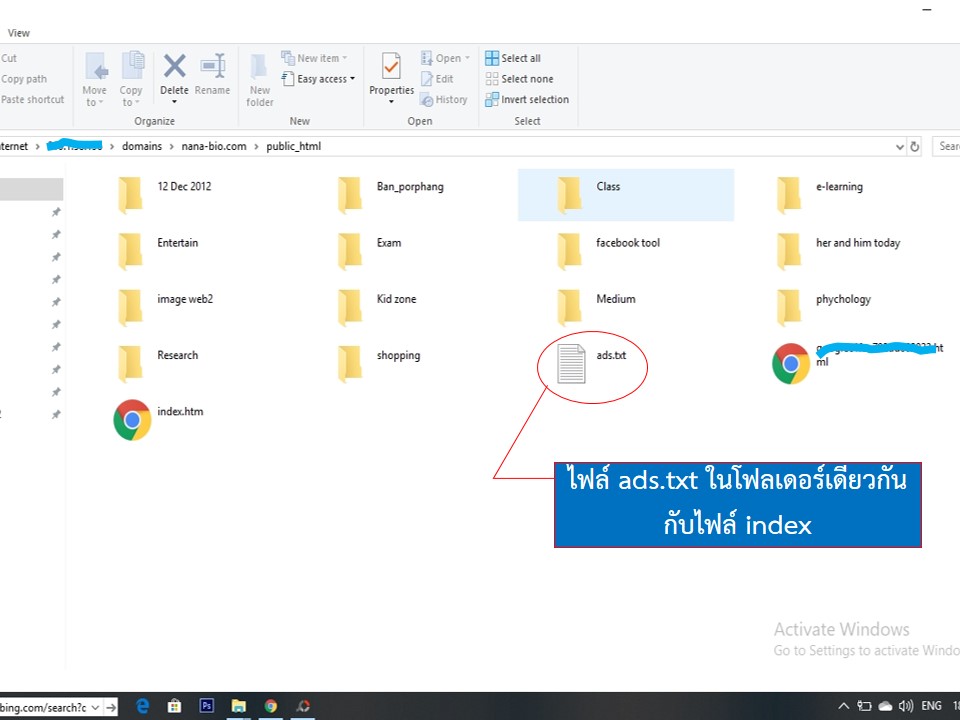Click the Rename icon in ribbon
Viewport: 960px width, 720px height.
pos(212,68)
